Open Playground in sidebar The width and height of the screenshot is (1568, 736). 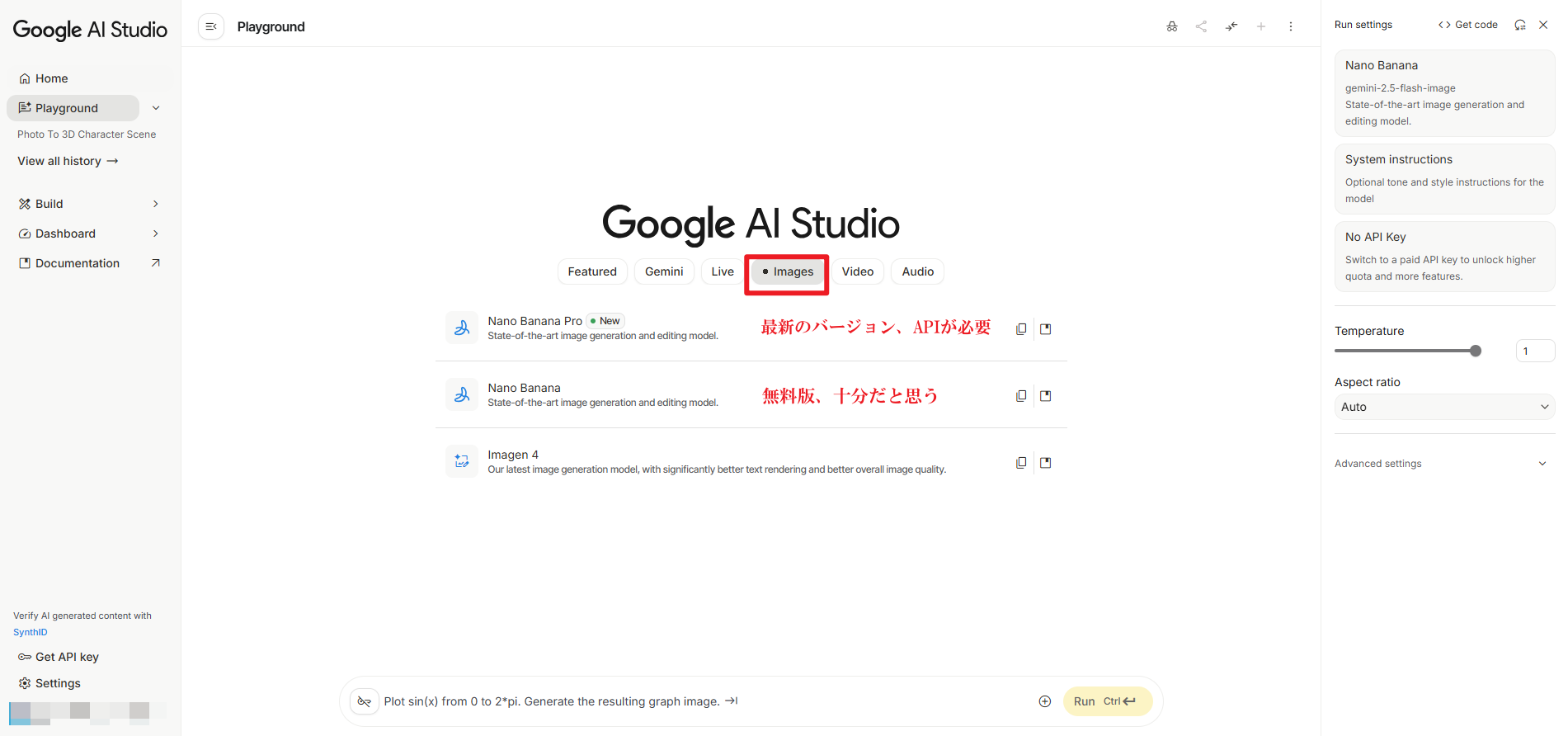[73, 108]
